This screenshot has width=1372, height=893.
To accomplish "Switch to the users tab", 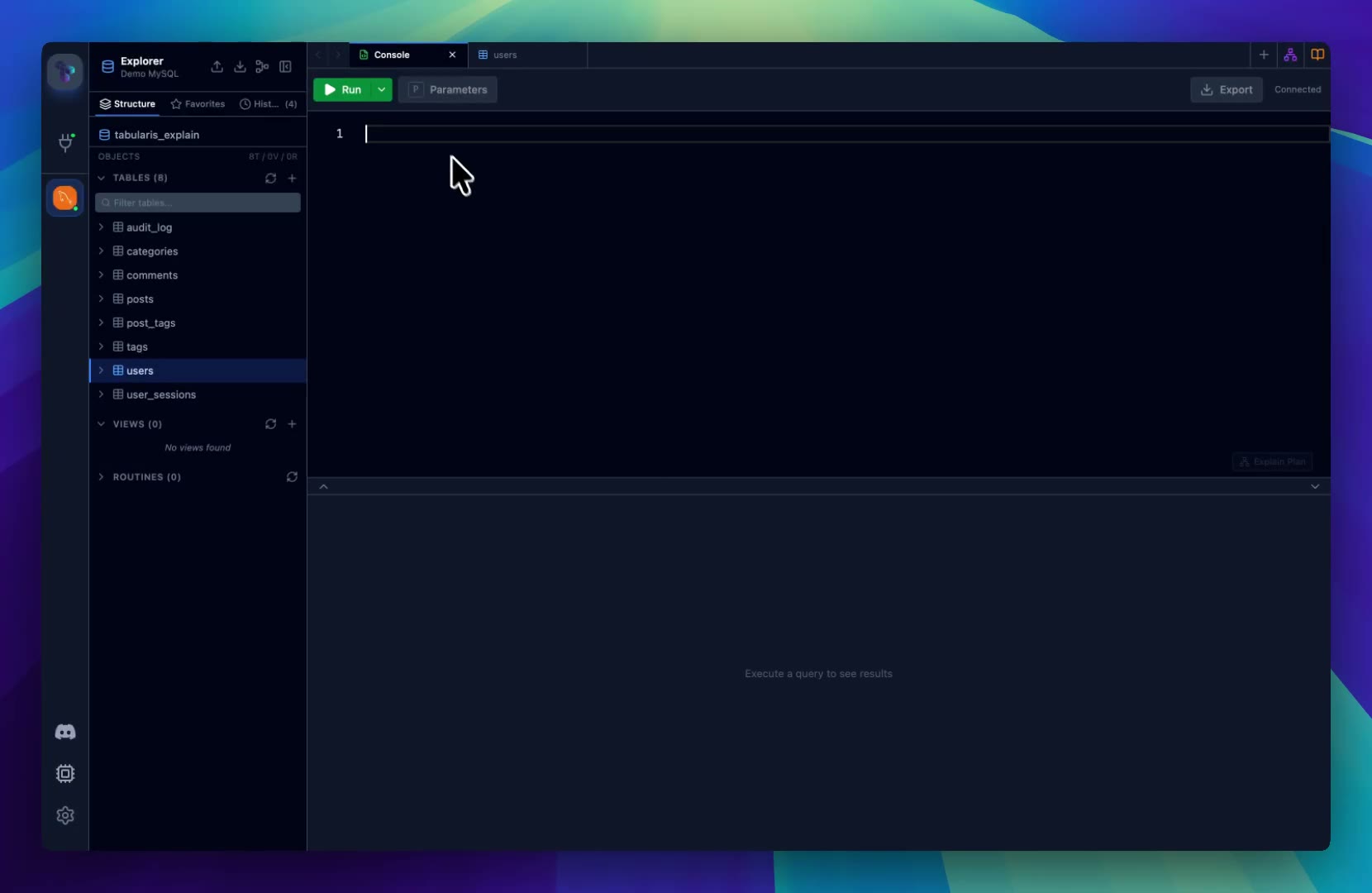I will click(504, 55).
